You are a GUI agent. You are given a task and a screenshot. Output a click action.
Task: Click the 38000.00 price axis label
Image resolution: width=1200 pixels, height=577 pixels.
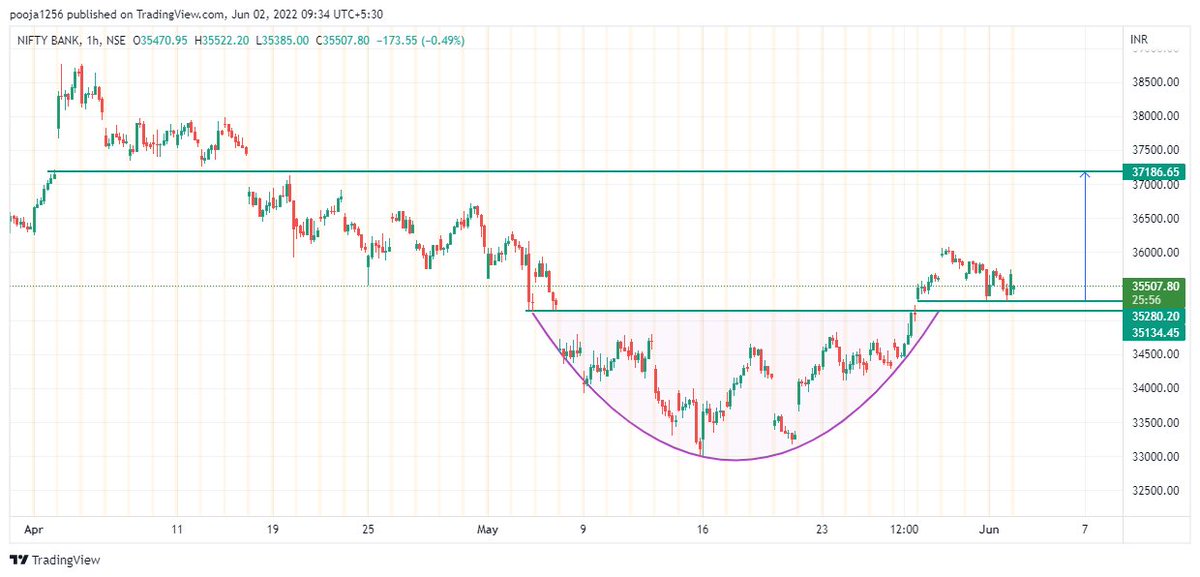point(1155,117)
